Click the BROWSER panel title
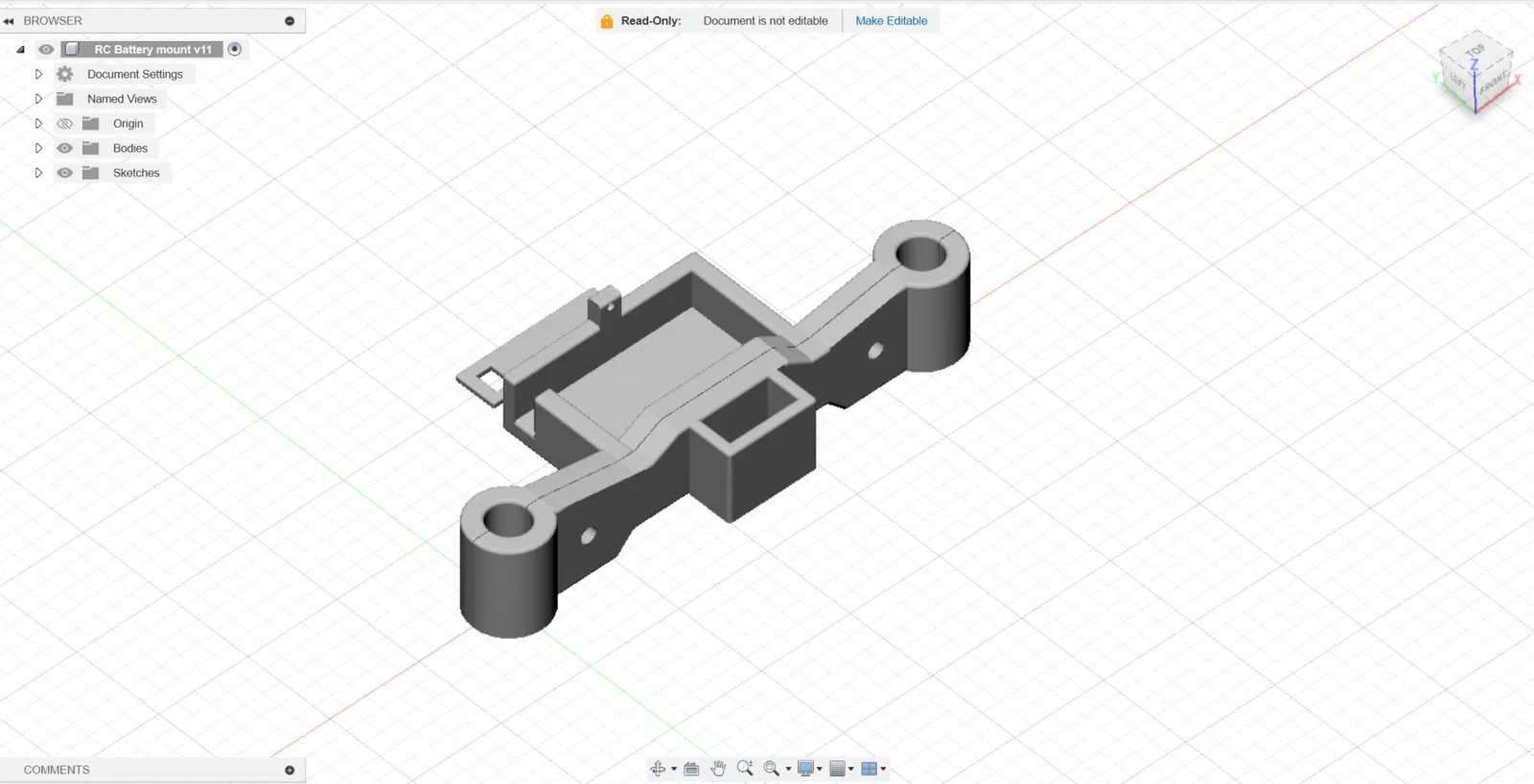The width and height of the screenshot is (1534, 784). coord(53,21)
